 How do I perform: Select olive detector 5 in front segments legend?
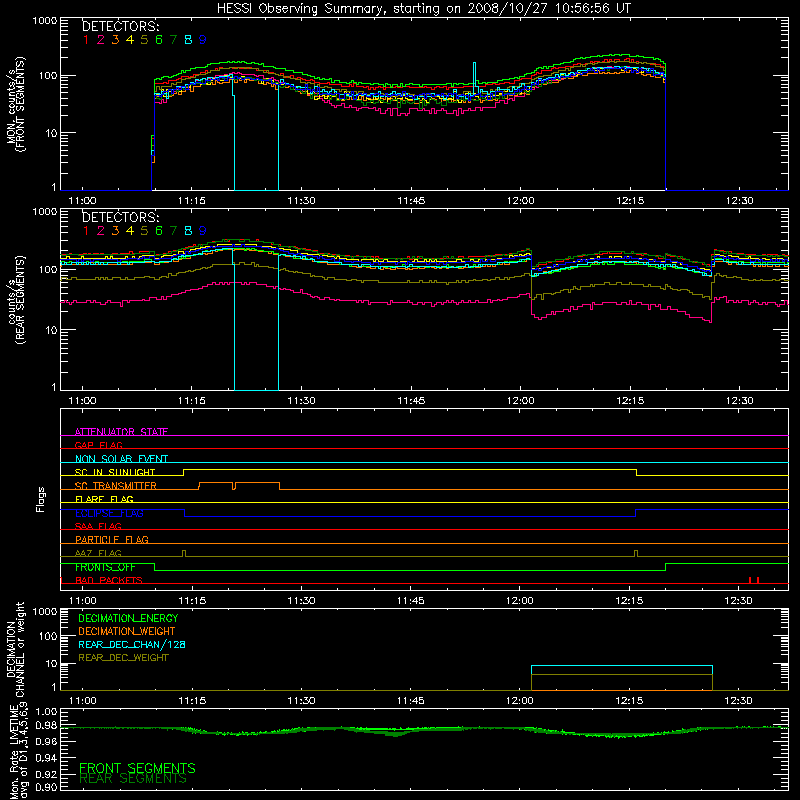[144, 40]
